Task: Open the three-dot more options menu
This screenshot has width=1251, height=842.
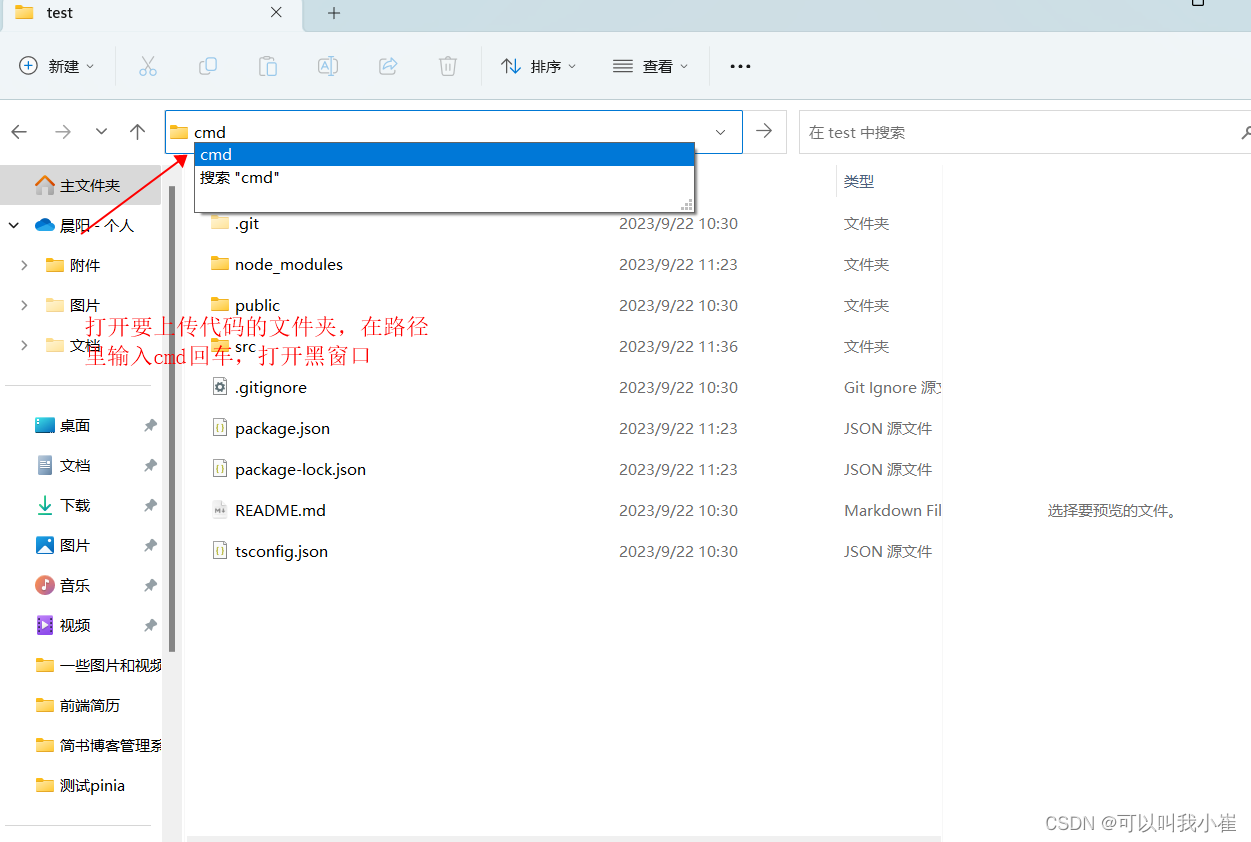Action: pyautogui.click(x=740, y=66)
